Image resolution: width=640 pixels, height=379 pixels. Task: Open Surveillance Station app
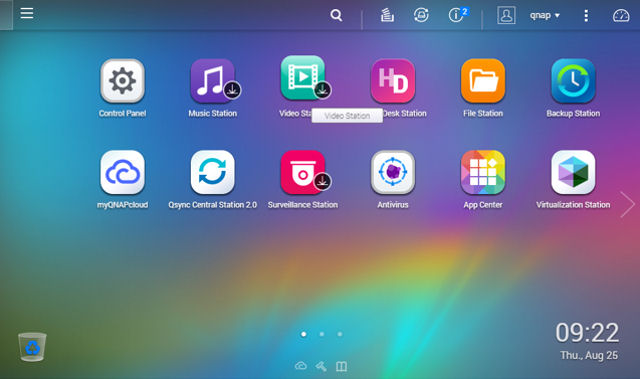pyautogui.click(x=302, y=172)
